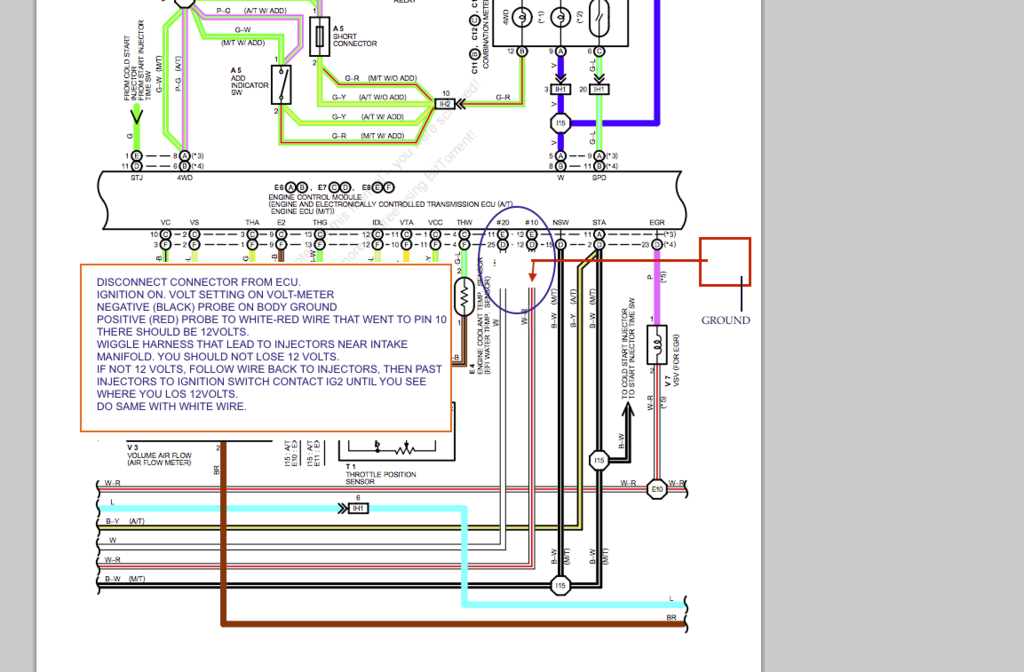Click the 'SHORT CONNECTOR' A5 label

click(x=355, y=40)
